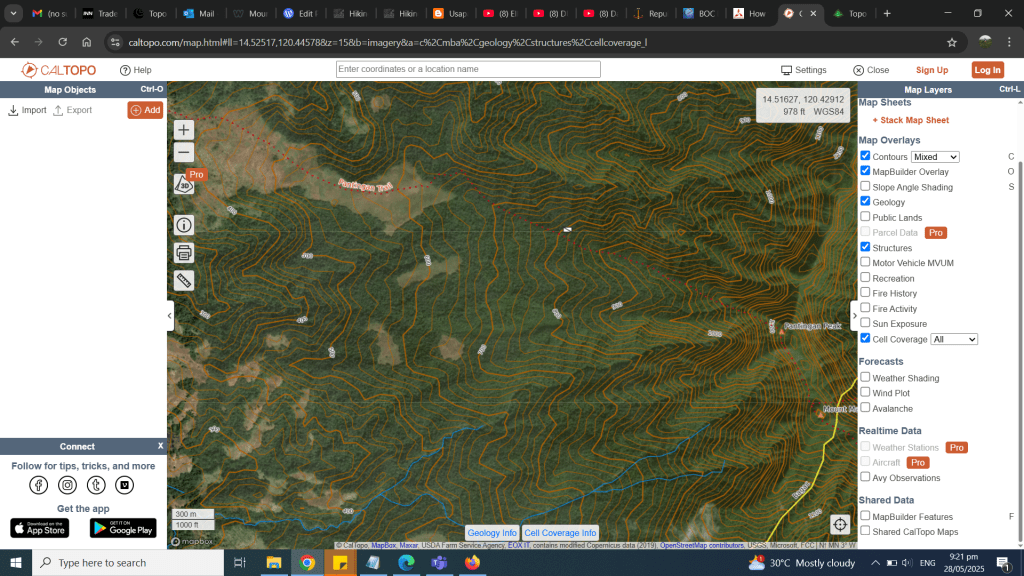Open the Contours type dropdown
Screen dimensions: 1024x576
coord(935,157)
